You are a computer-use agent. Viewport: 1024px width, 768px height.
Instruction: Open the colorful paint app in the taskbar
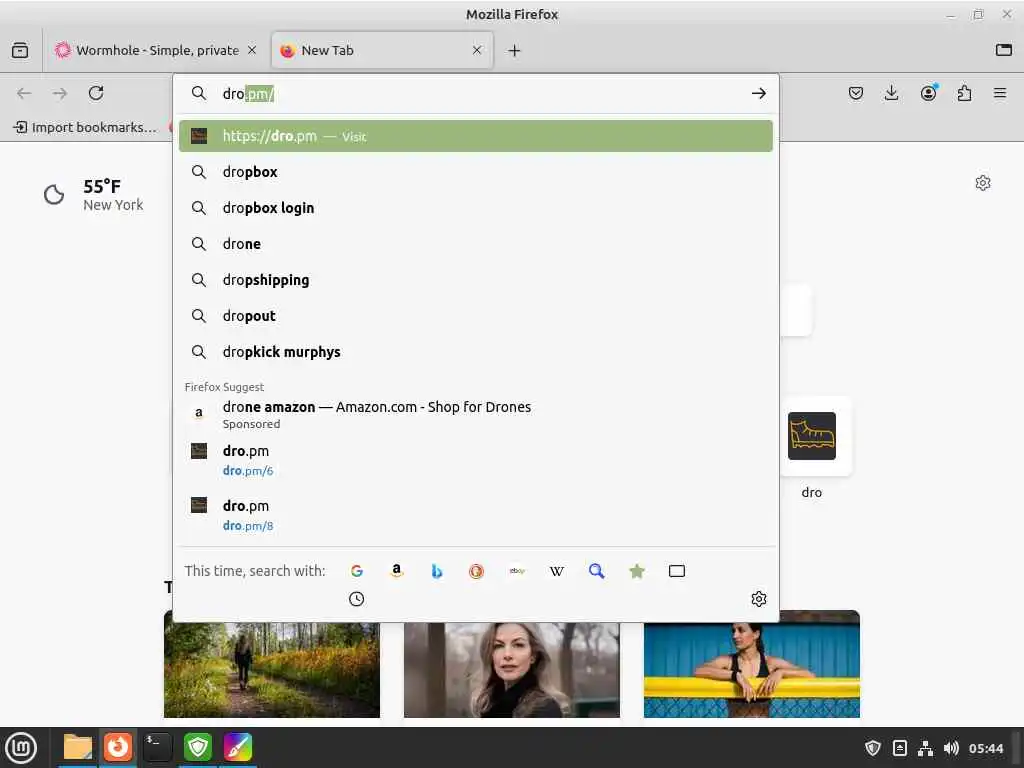click(x=238, y=748)
